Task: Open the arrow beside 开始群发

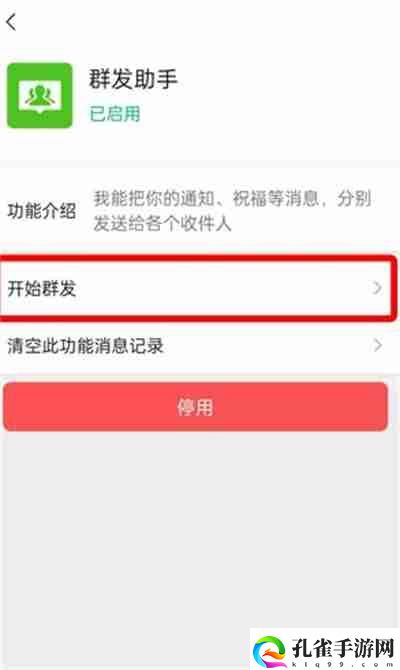Action: pos(377,288)
